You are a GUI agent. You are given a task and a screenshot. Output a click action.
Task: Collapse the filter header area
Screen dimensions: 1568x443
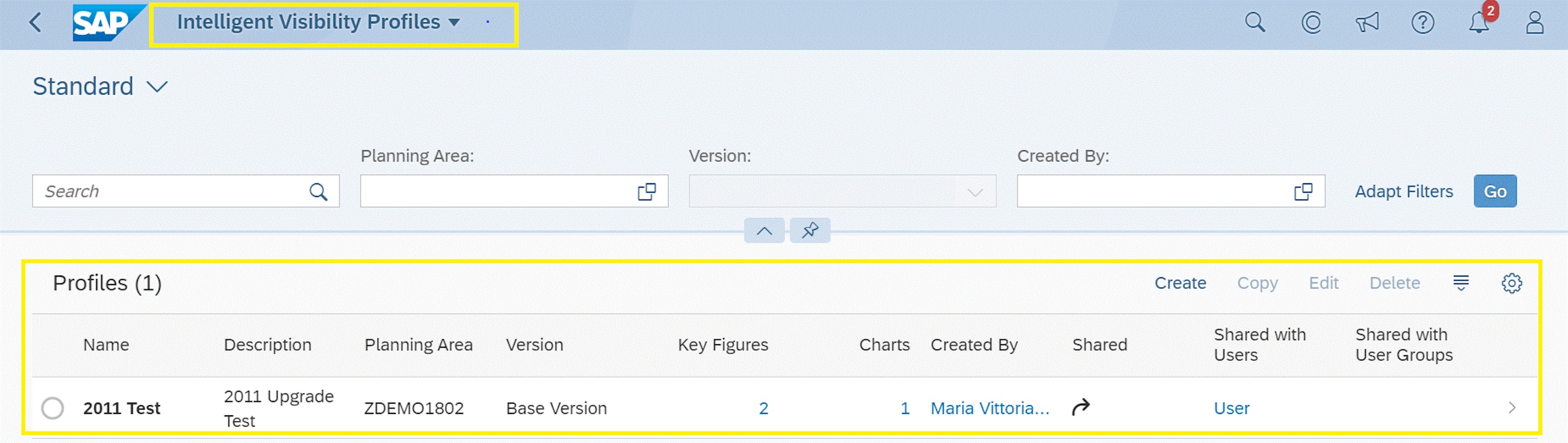pos(764,231)
